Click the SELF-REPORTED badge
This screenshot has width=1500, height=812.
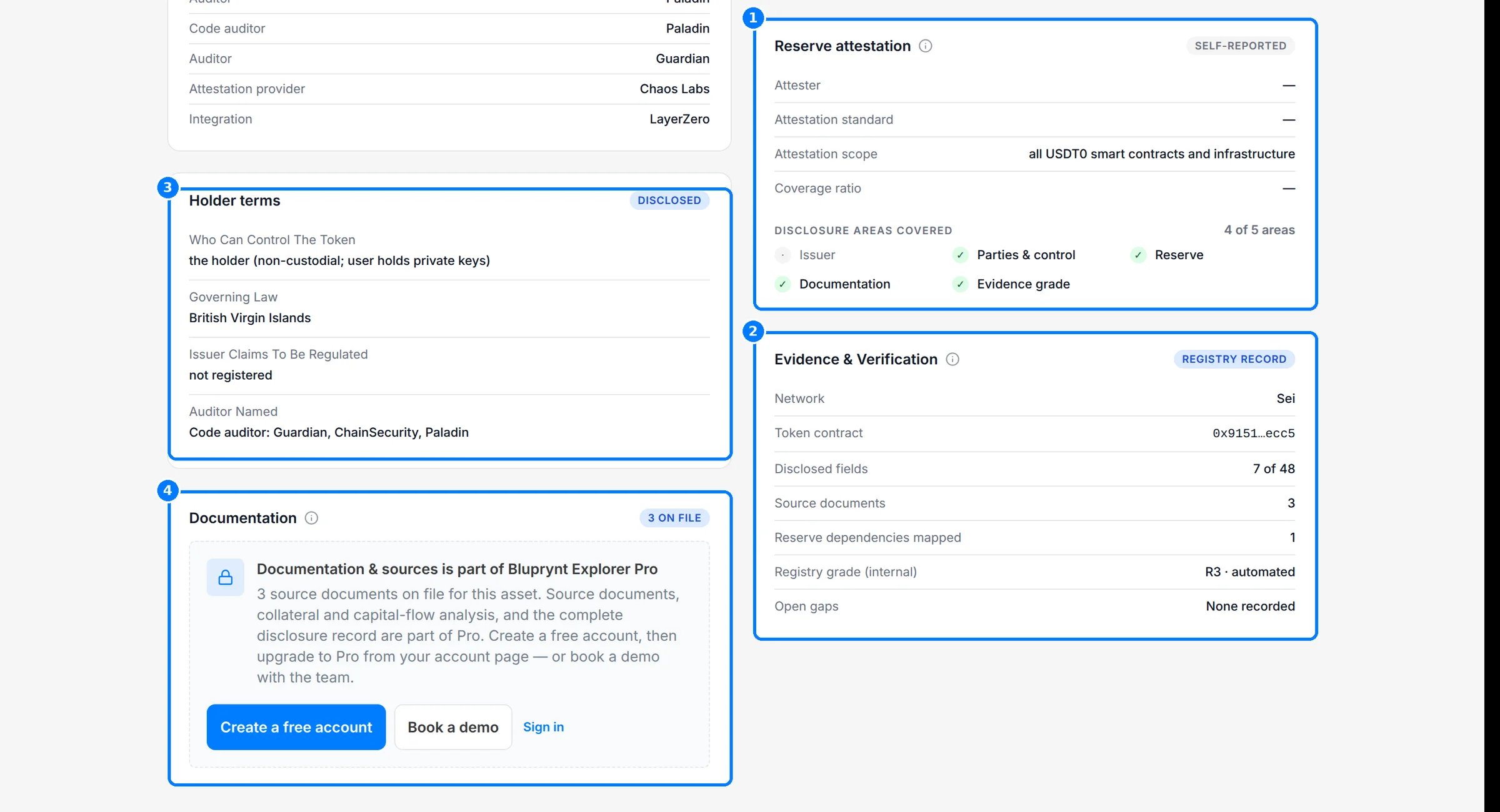coord(1241,46)
